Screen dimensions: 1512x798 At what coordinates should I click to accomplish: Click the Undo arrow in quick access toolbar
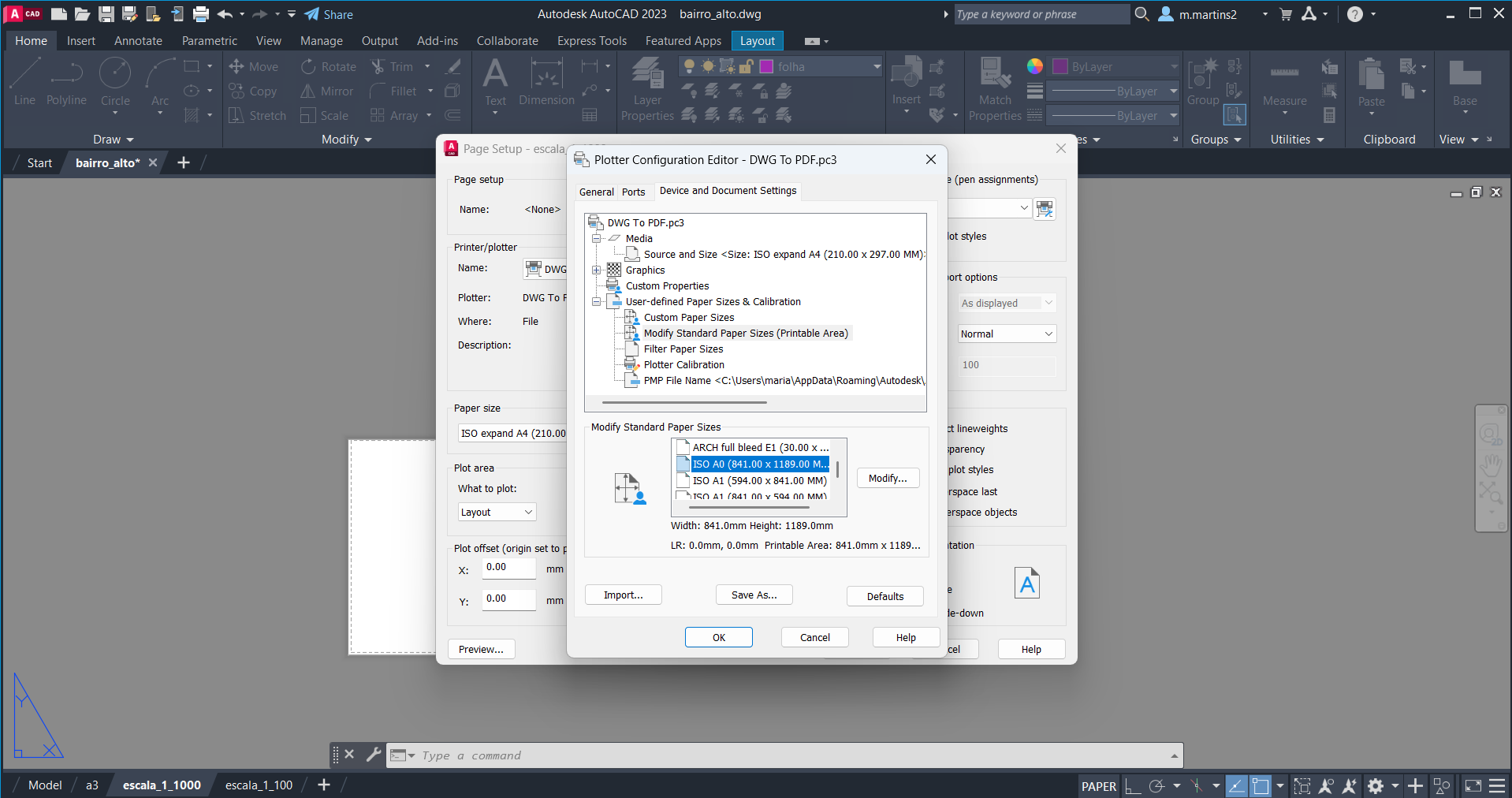tap(225, 14)
